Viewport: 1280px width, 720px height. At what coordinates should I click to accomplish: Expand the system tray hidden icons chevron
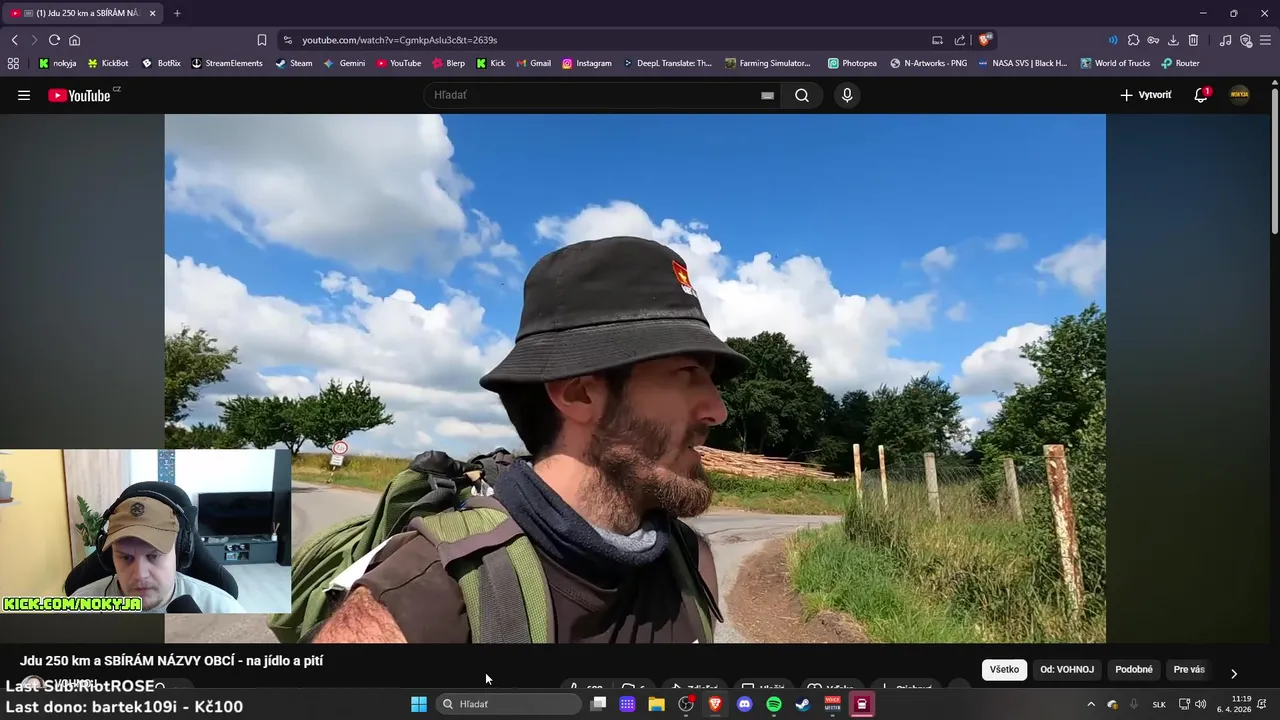[1091, 704]
